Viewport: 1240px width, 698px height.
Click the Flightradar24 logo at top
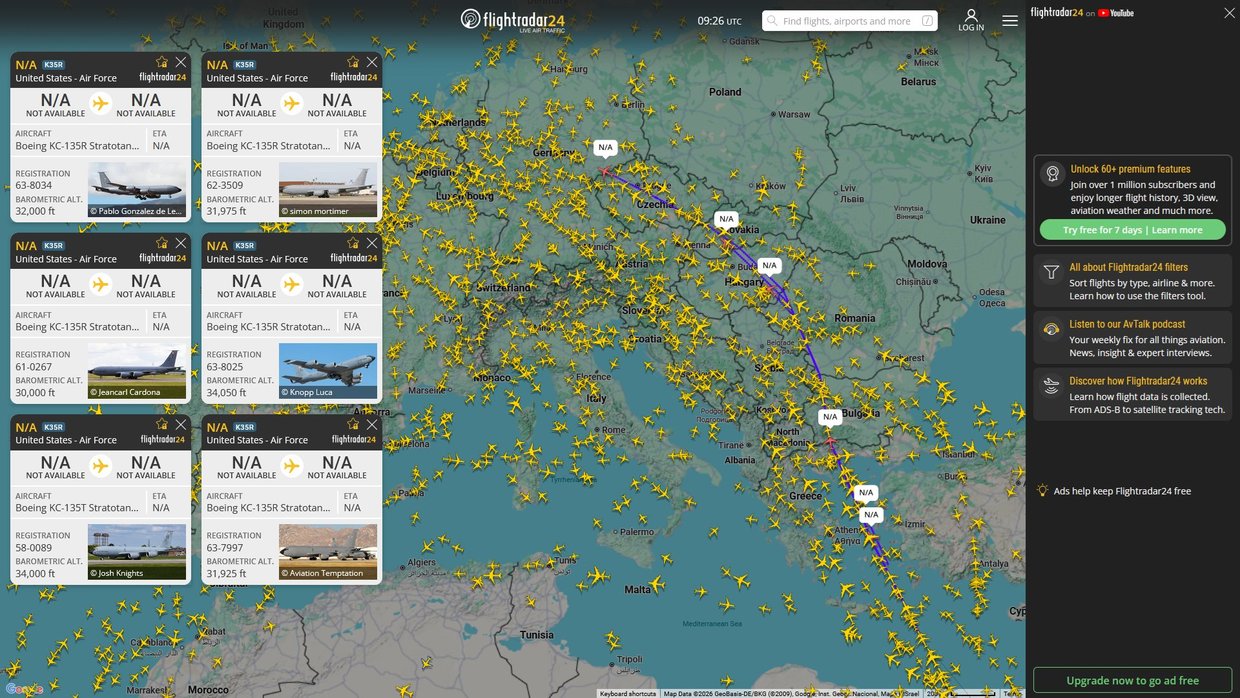tap(511, 20)
